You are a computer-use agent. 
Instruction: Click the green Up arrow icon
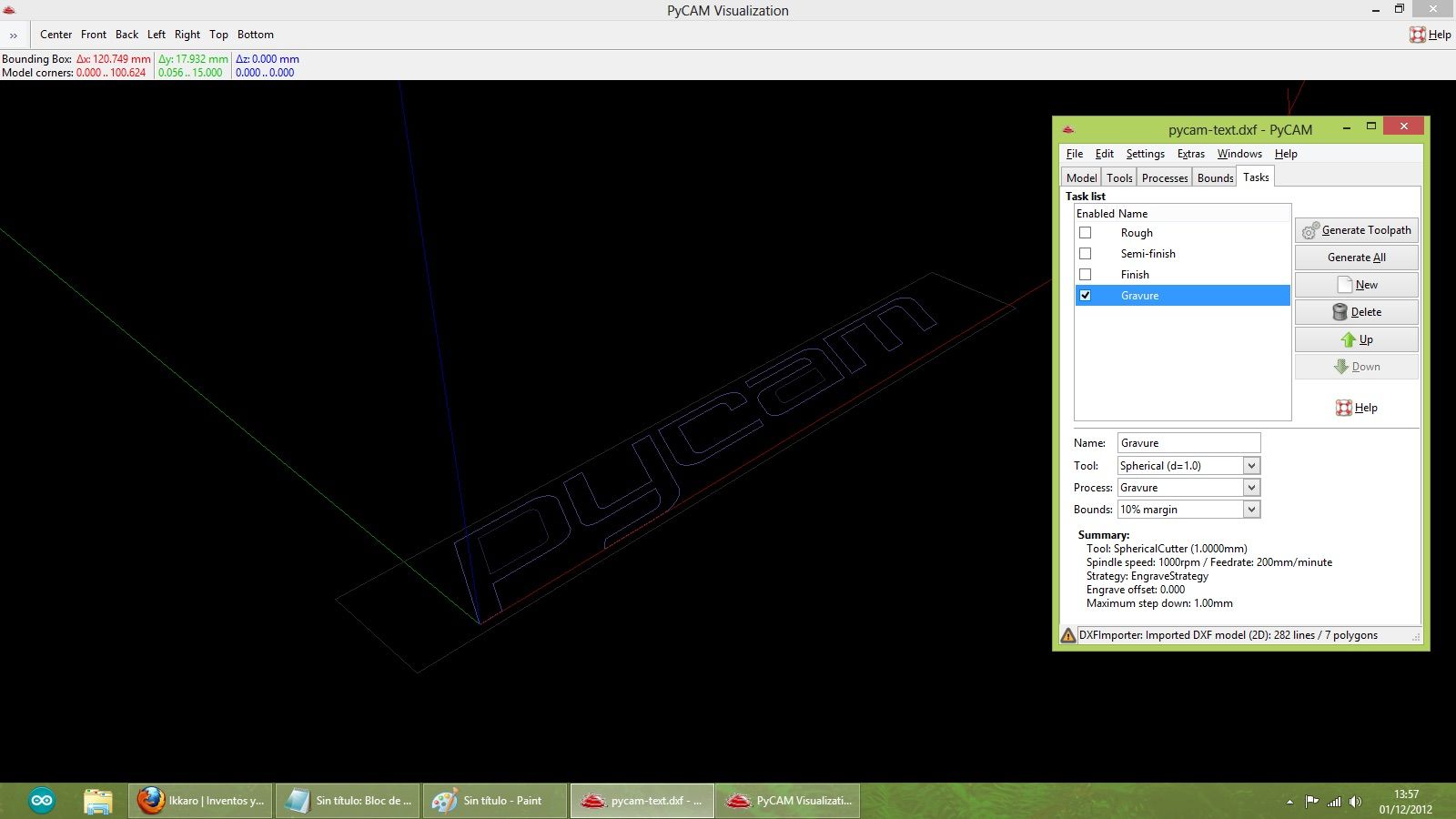[x=1346, y=339]
